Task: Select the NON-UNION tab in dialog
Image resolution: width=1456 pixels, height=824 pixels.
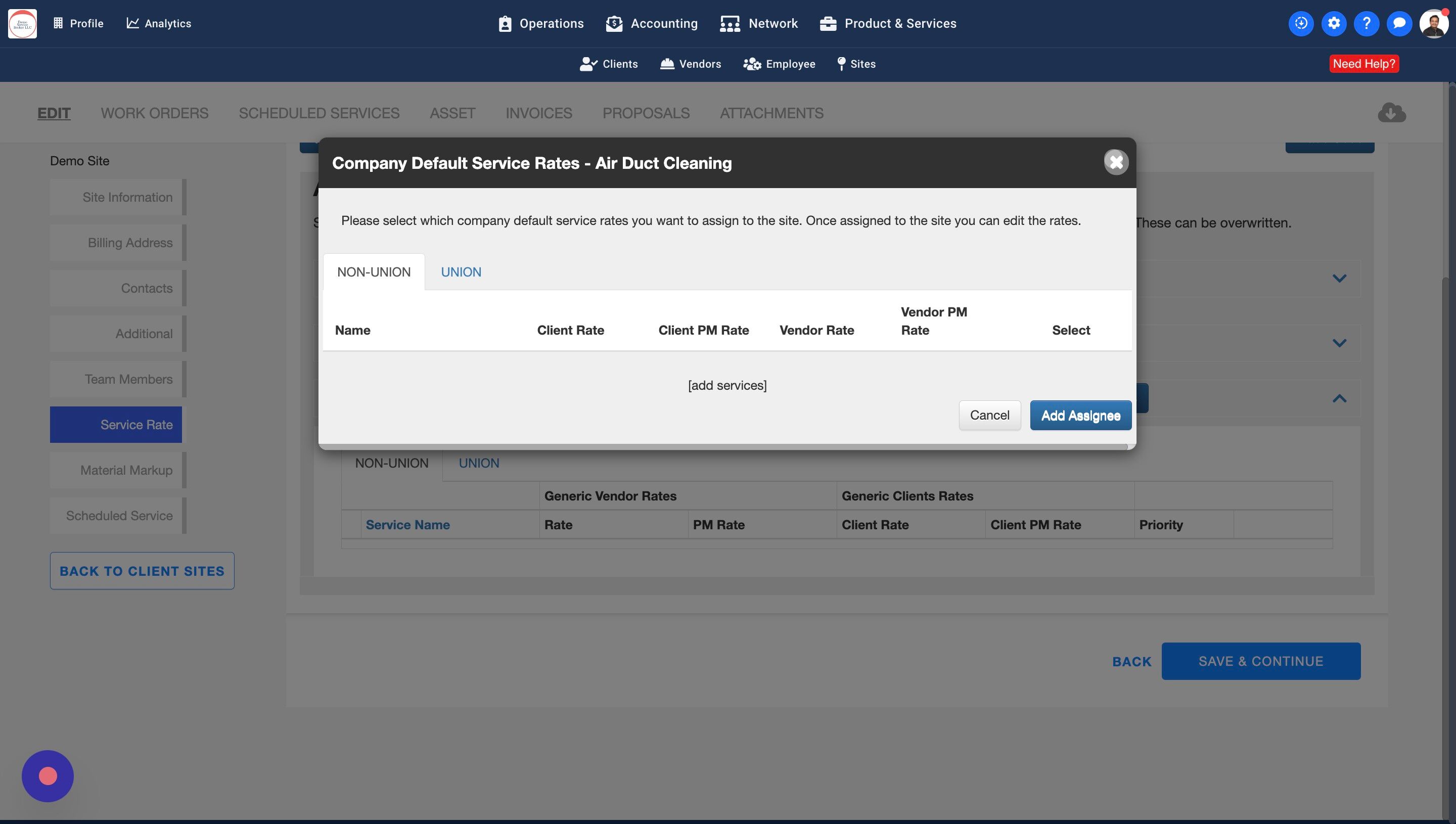Action: pos(374,272)
